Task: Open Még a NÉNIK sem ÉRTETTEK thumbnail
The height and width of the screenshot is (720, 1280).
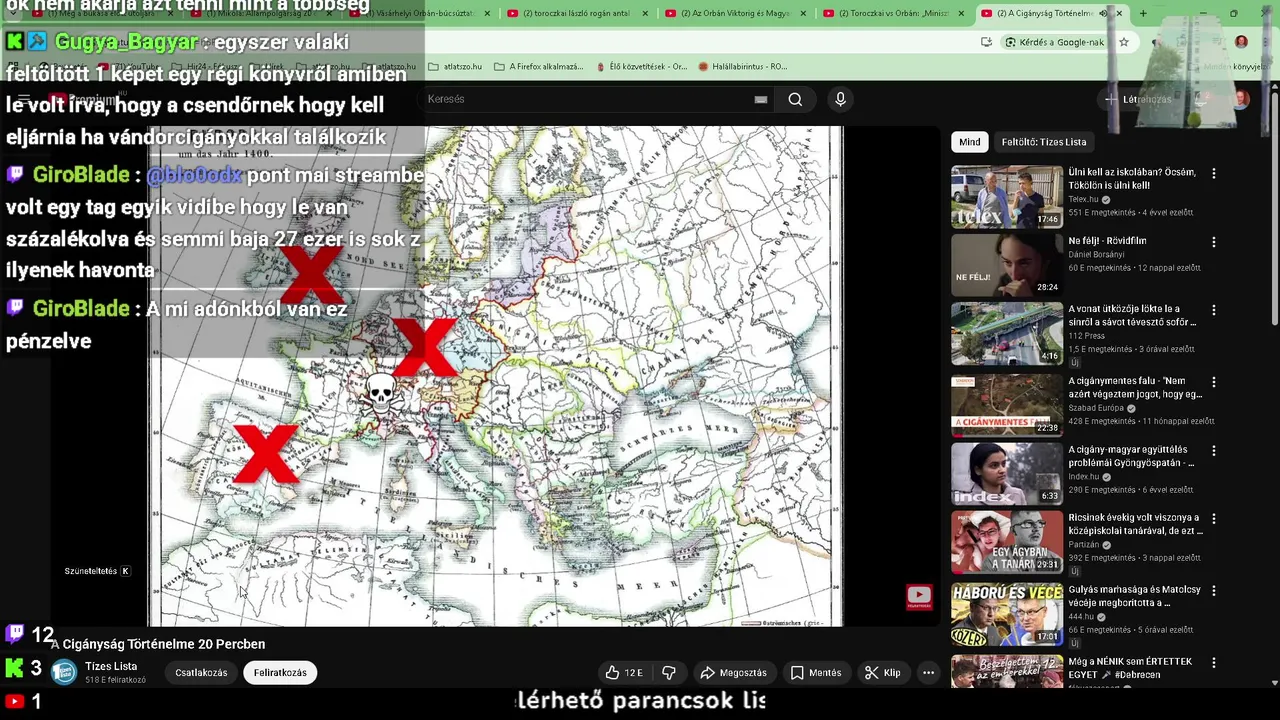Action: tap(1006, 671)
